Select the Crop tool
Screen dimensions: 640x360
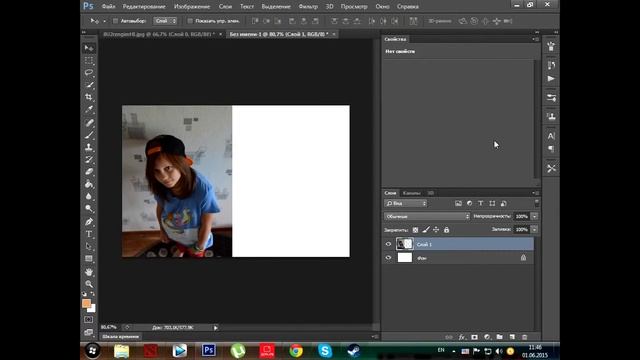tap(89, 97)
